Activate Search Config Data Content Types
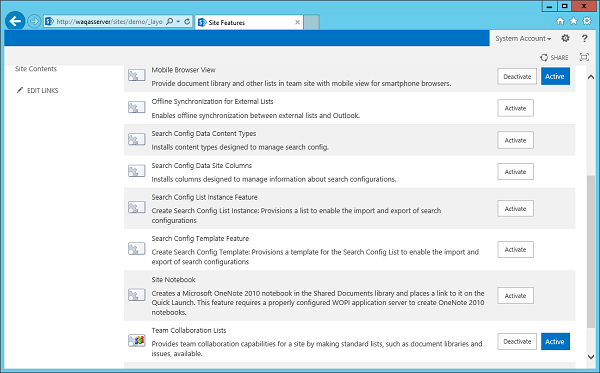Image resolution: width=600 pixels, height=373 pixels. pyautogui.click(x=515, y=140)
